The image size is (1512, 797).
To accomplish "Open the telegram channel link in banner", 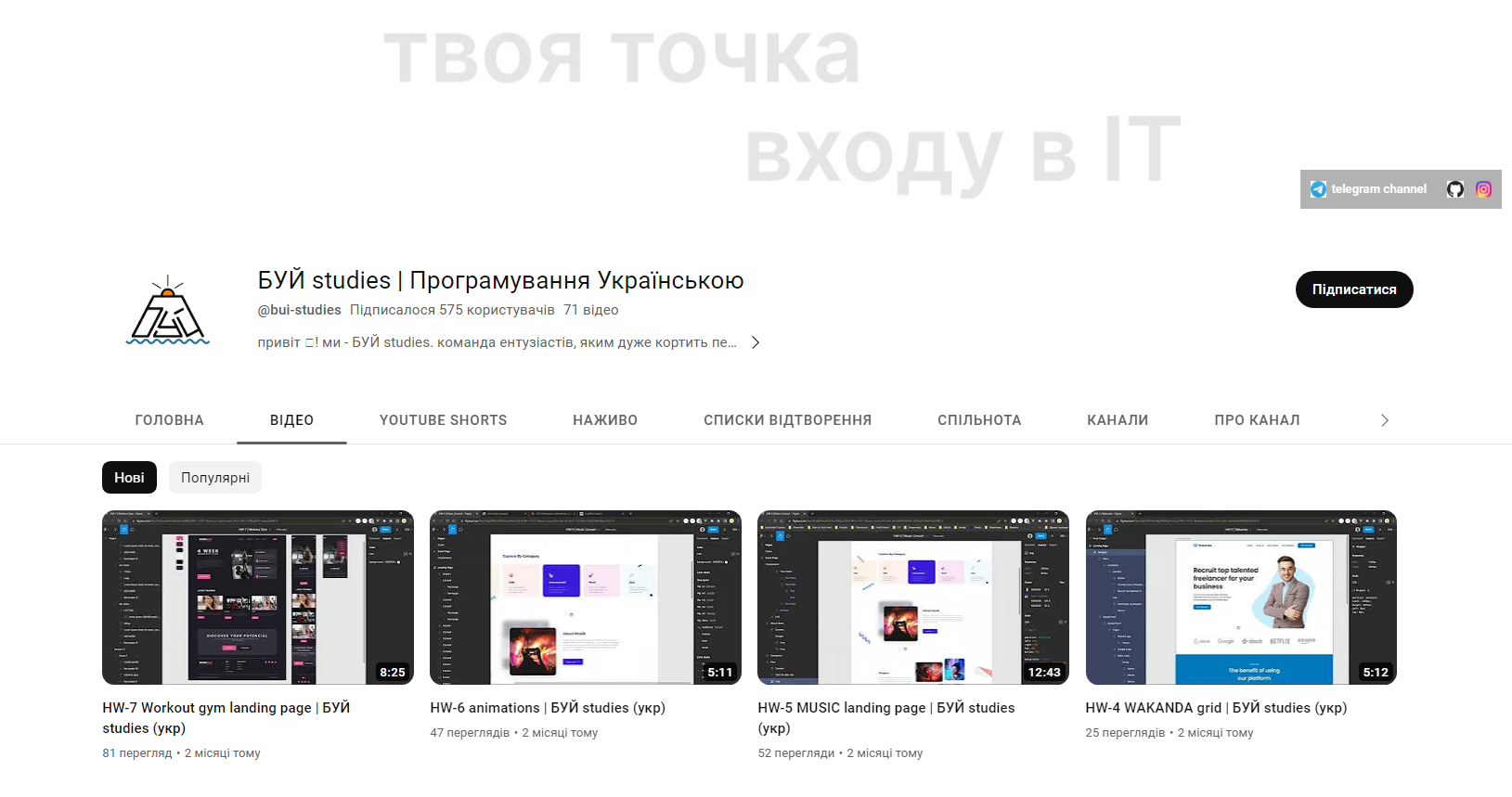I will [1369, 189].
